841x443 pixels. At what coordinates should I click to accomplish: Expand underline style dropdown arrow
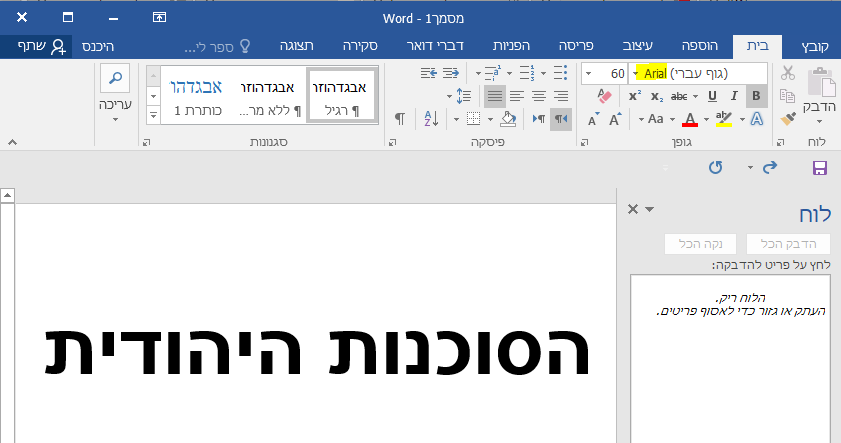696,97
